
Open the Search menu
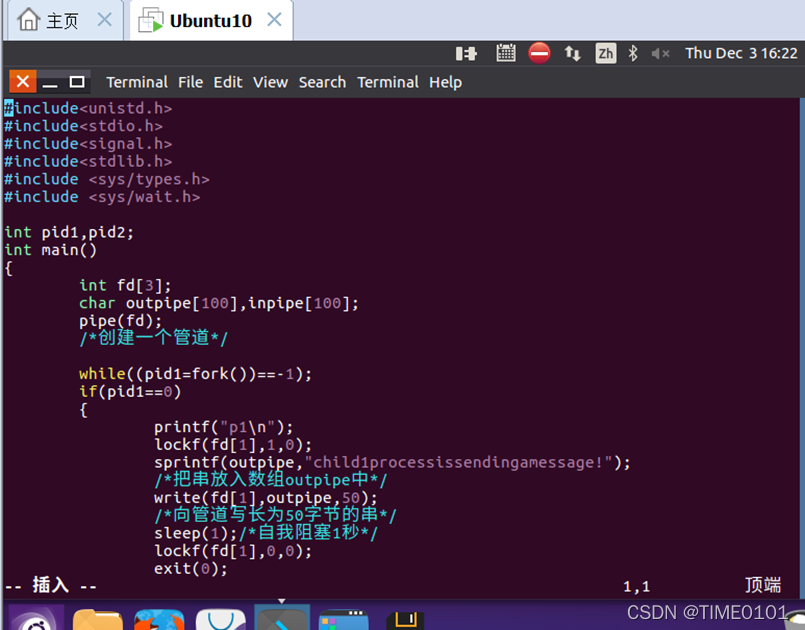(x=322, y=82)
